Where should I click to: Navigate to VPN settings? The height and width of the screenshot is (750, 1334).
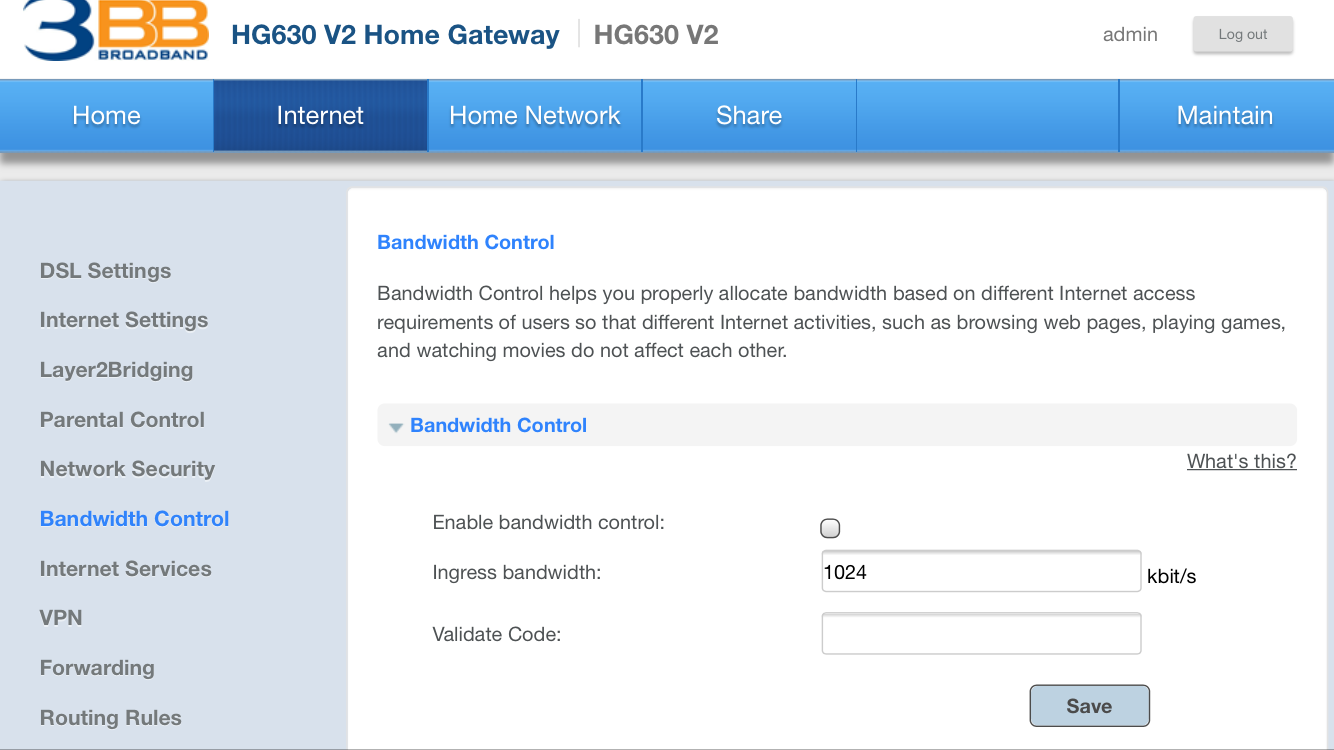tap(61, 618)
